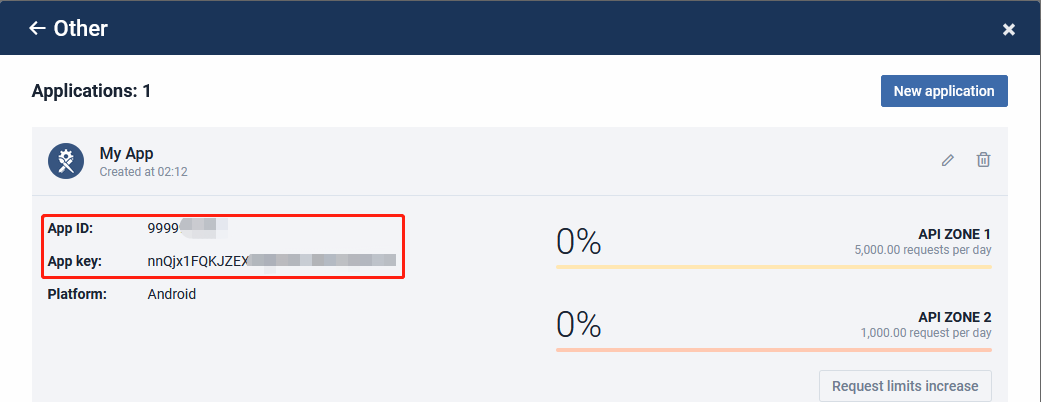Select the App key value
Viewport: 1041px width, 402px height.
click(x=272, y=261)
